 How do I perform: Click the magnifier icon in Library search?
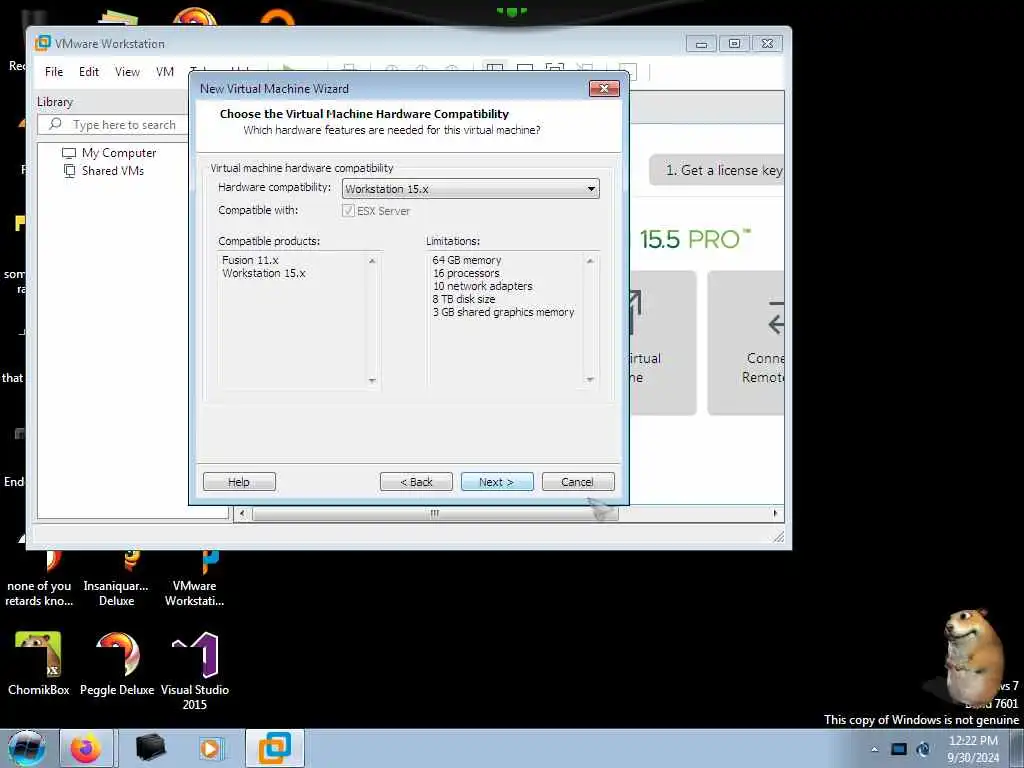56,124
